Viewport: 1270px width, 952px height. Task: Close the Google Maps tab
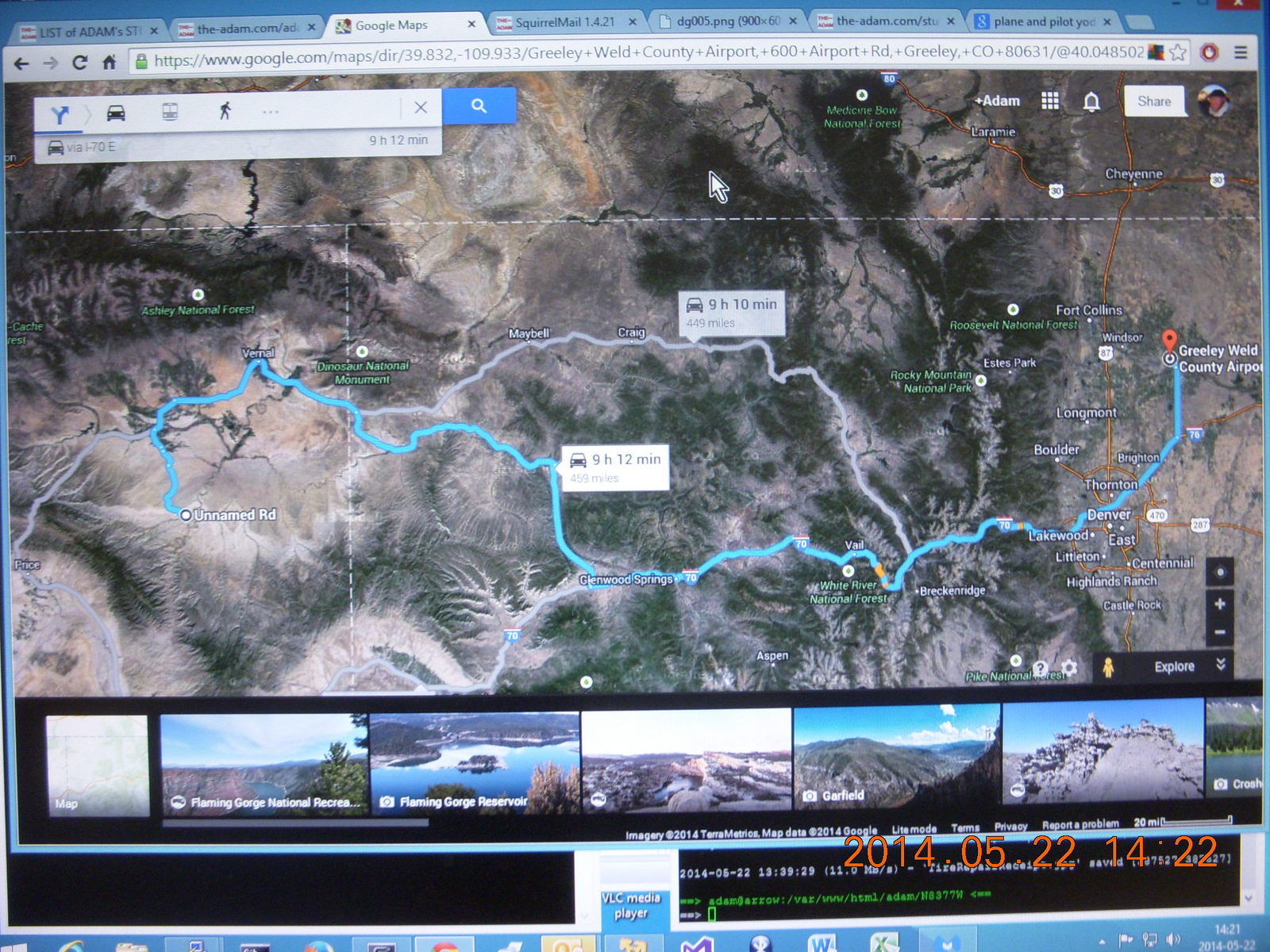[471, 24]
